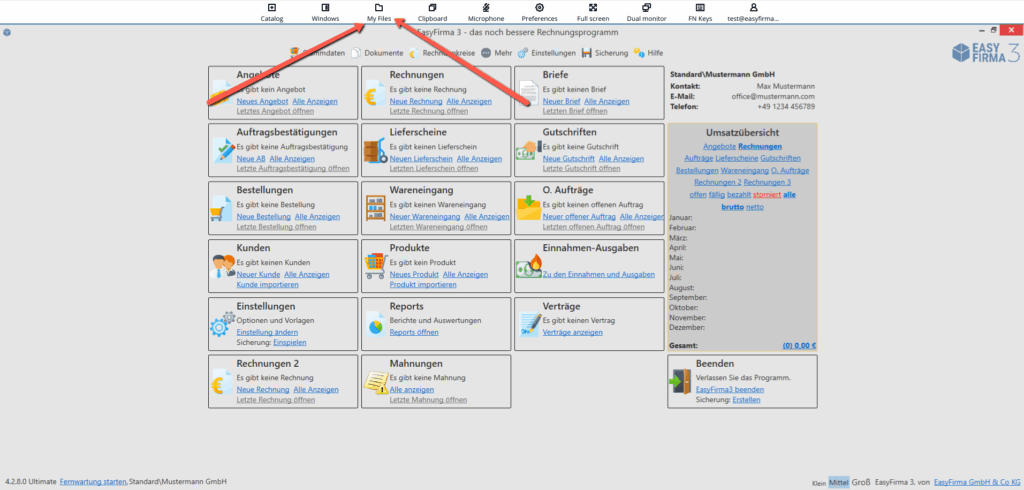
Task: Click Neuer offener Auftrag link
Action: pyautogui.click(x=579, y=216)
